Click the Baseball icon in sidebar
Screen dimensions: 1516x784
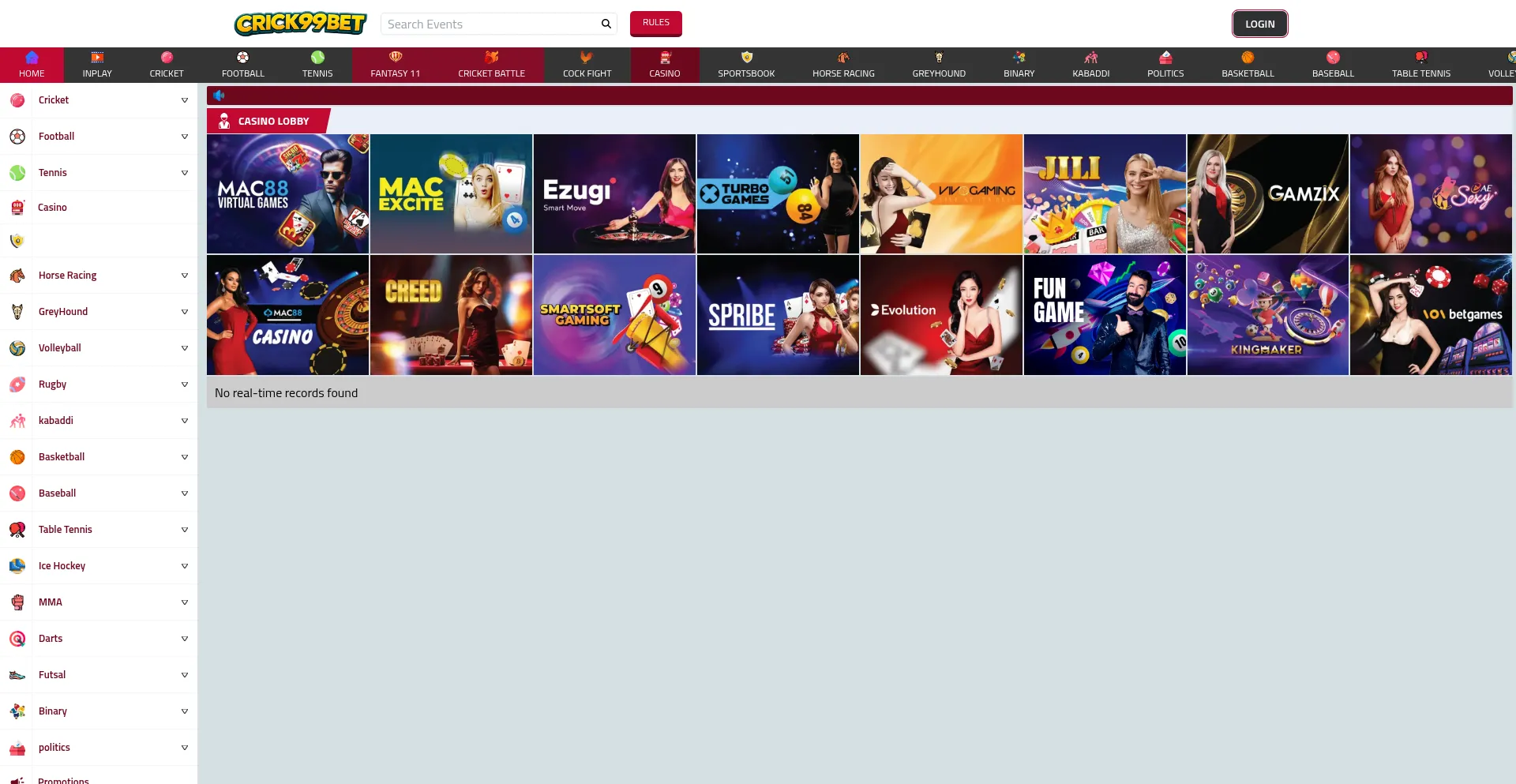coord(17,493)
